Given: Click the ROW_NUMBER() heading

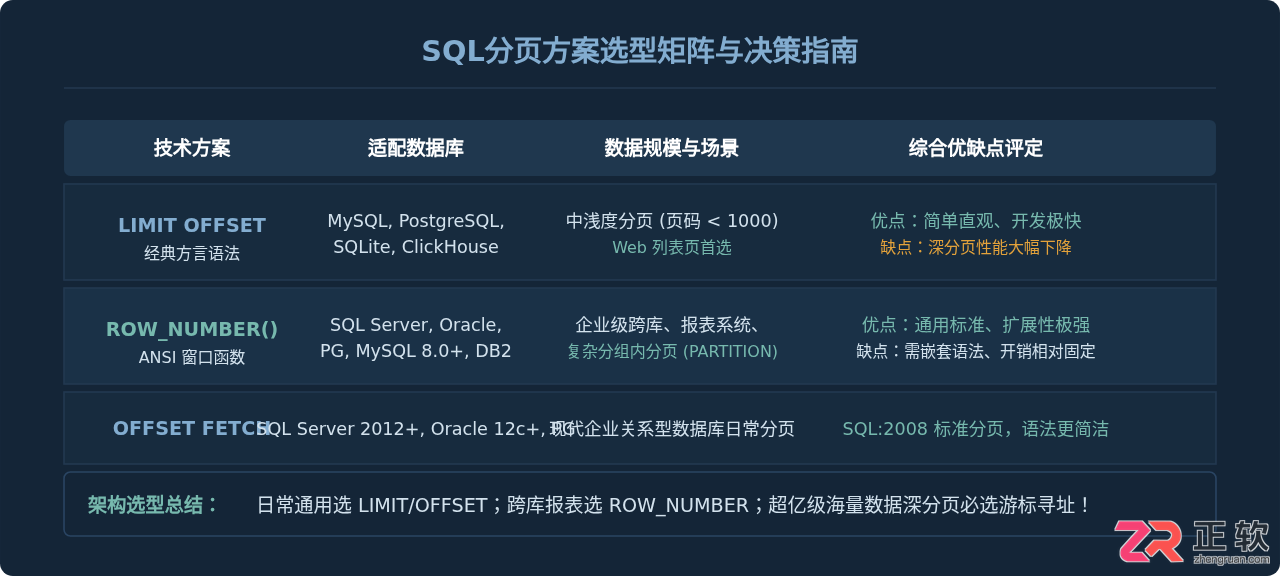Looking at the screenshot, I should 192,329.
